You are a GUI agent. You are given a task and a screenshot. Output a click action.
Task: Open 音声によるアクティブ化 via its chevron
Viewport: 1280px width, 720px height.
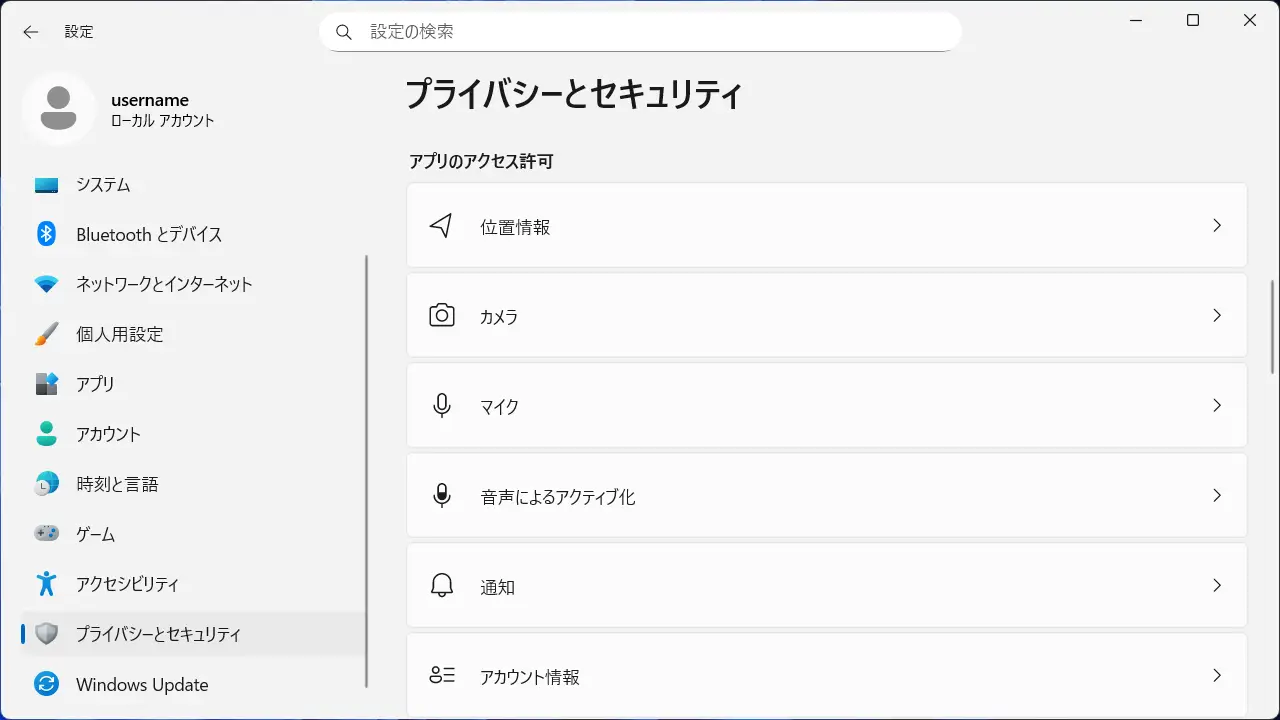(1217, 496)
